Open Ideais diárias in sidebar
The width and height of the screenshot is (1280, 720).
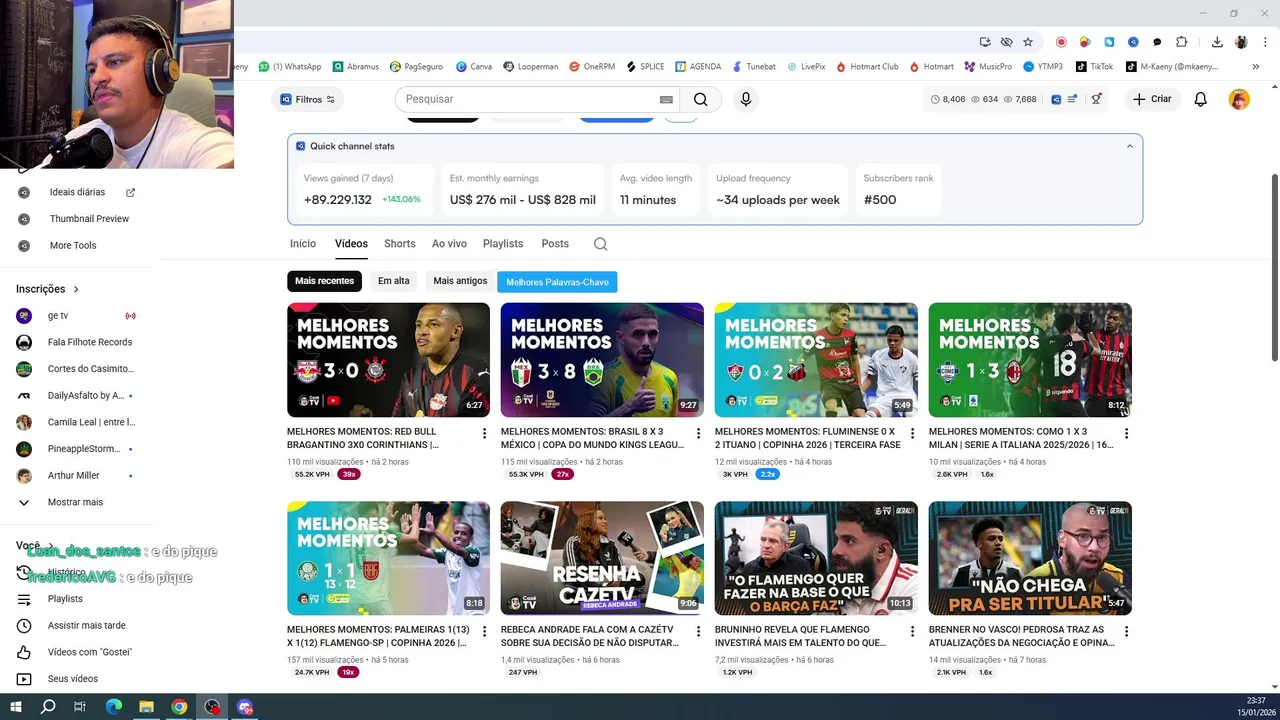pos(77,192)
